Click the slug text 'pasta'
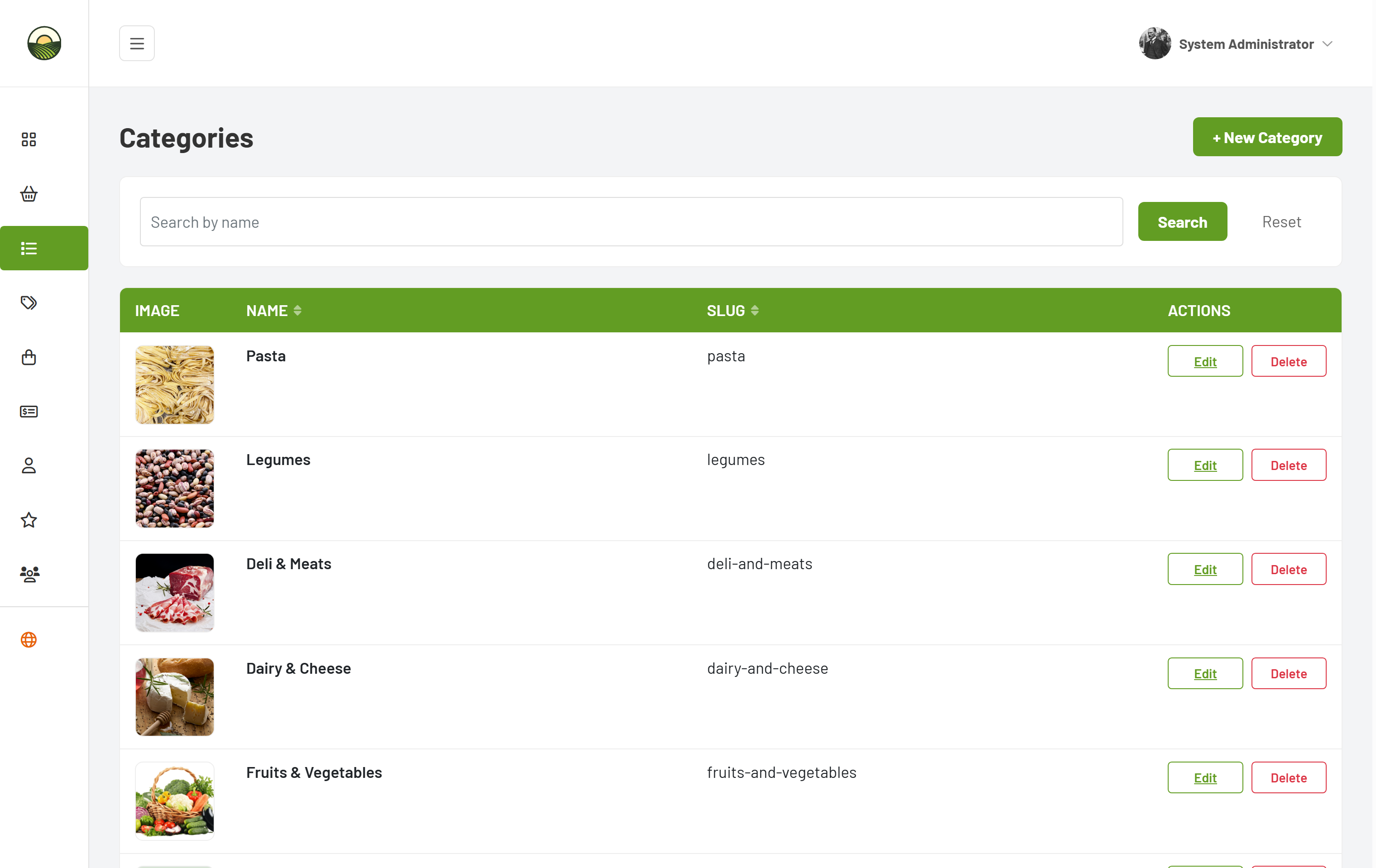The image size is (1376, 868). [726, 356]
